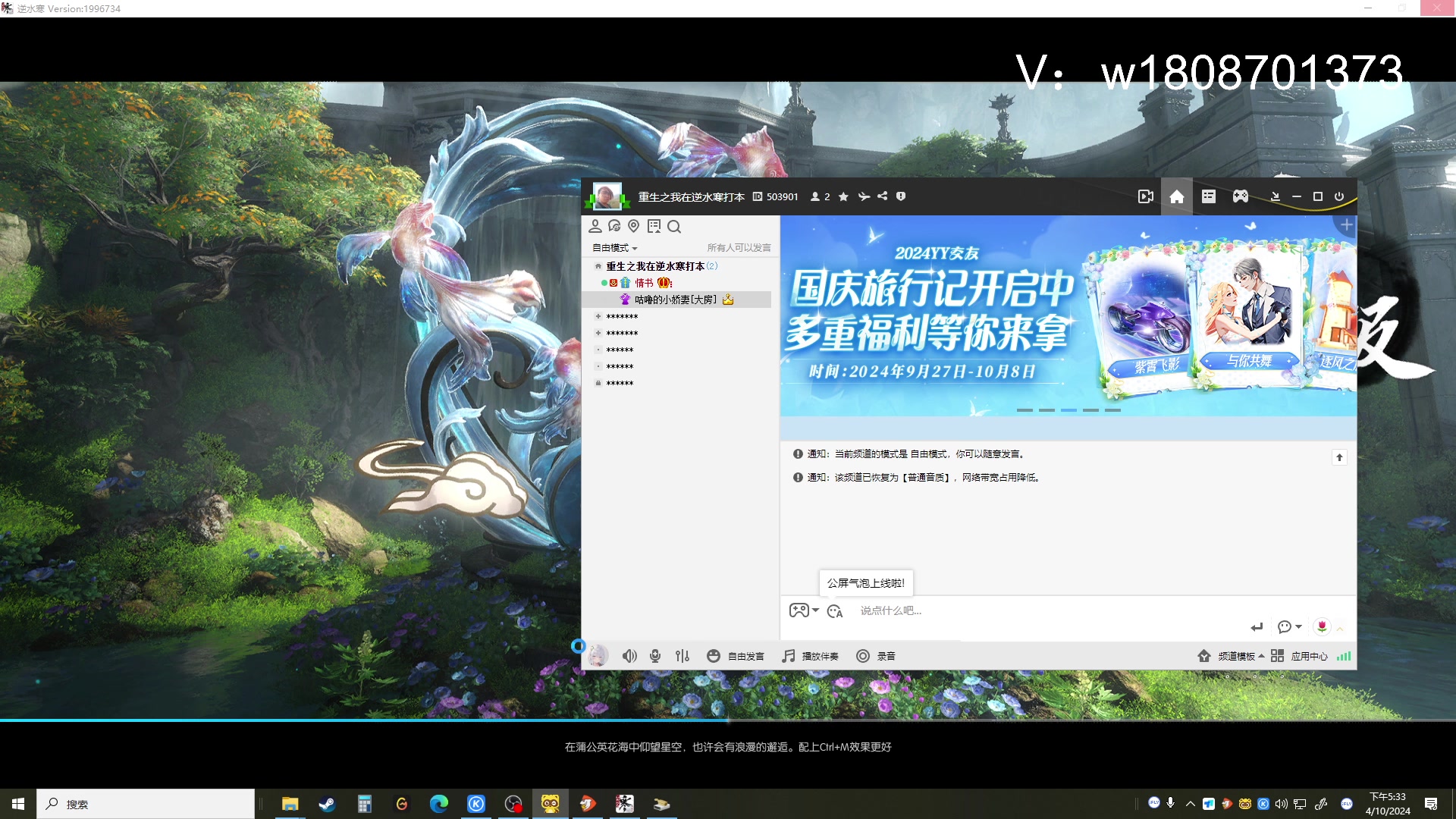Select root channel 重生之我在逆水寒打本
The image size is (1456, 819).
pos(655,266)
